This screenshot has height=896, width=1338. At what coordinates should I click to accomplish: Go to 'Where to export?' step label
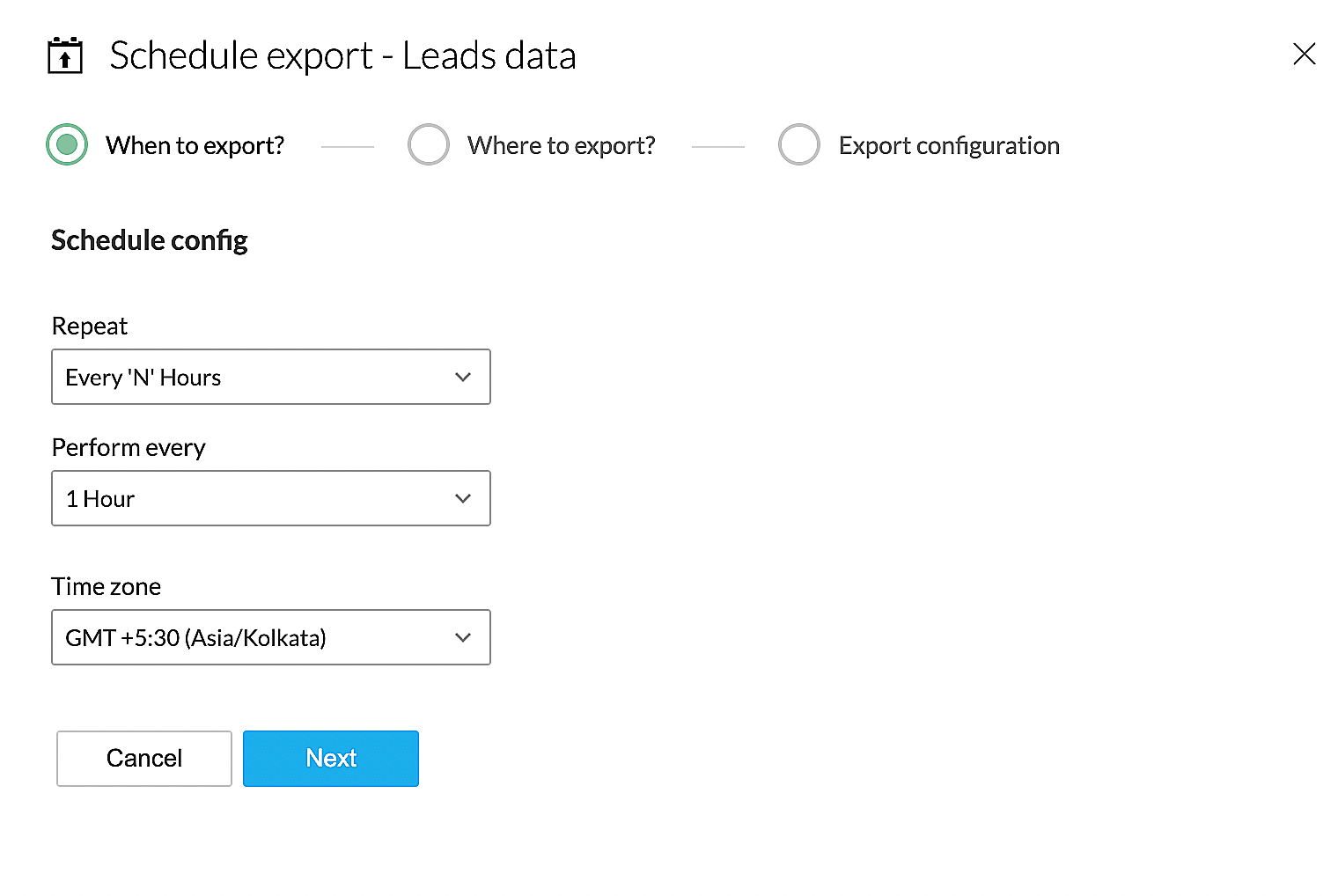[x=561, y=145]
